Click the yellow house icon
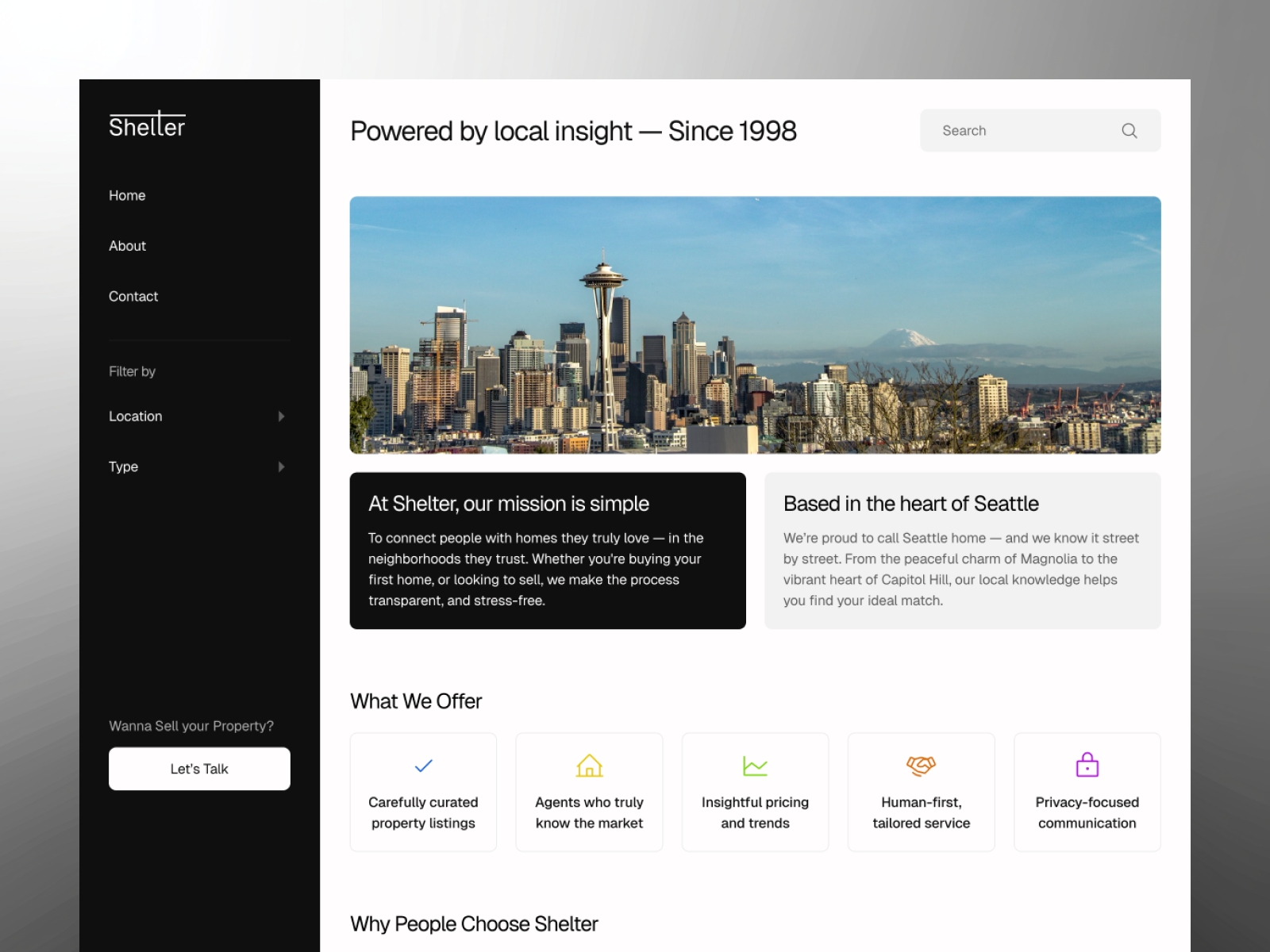Image resolution: width=1270 pixels, height=952 pixels. (589, 766)
